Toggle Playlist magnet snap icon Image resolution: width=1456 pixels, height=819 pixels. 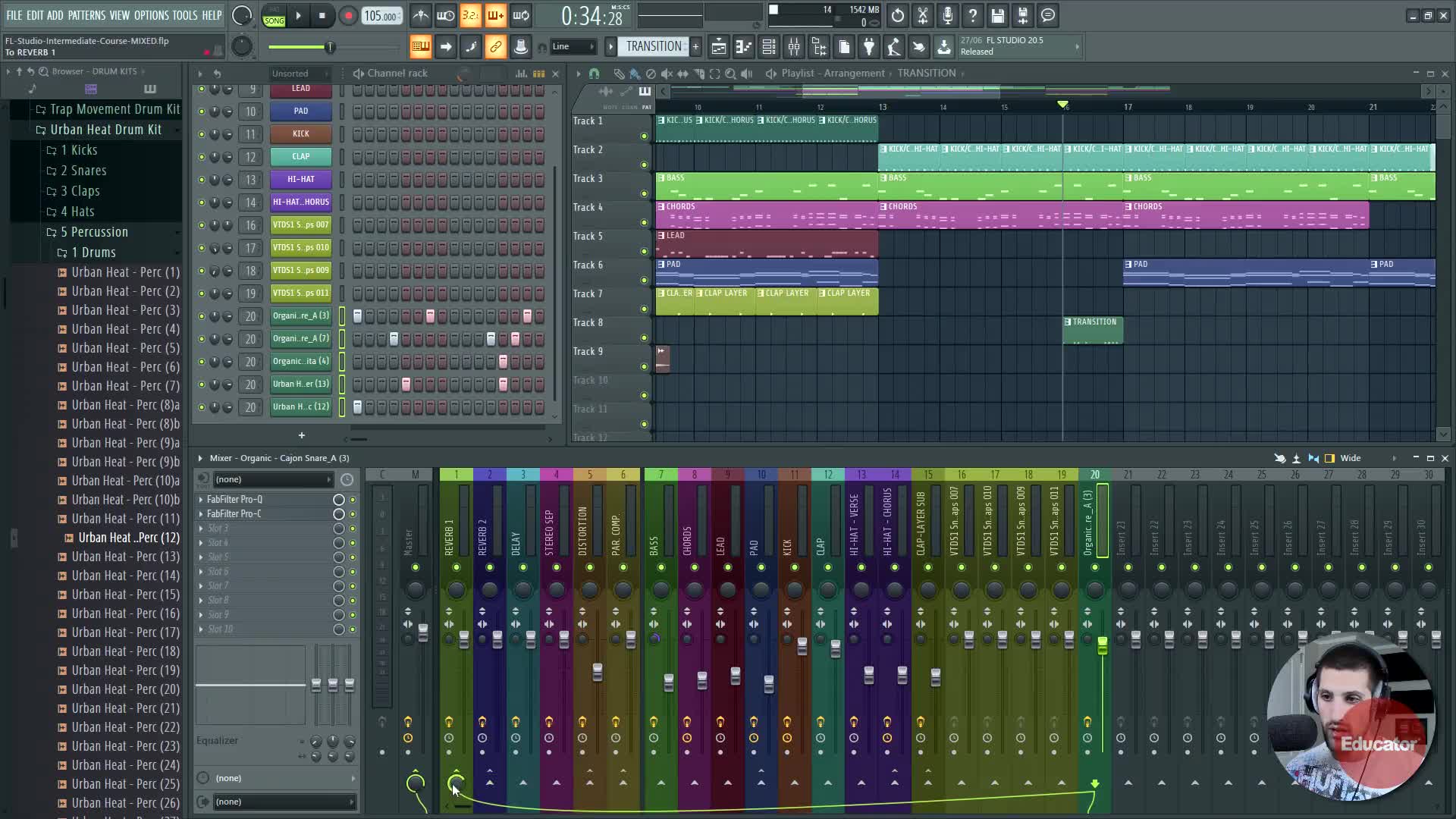pyautogui.click(x=594, y=74)
